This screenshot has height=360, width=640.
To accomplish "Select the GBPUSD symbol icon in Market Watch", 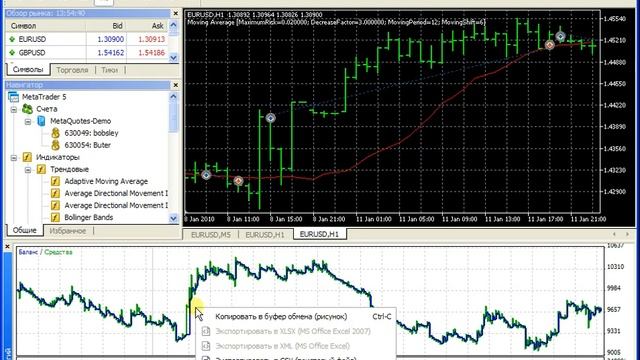I will (x=12, y=53).
